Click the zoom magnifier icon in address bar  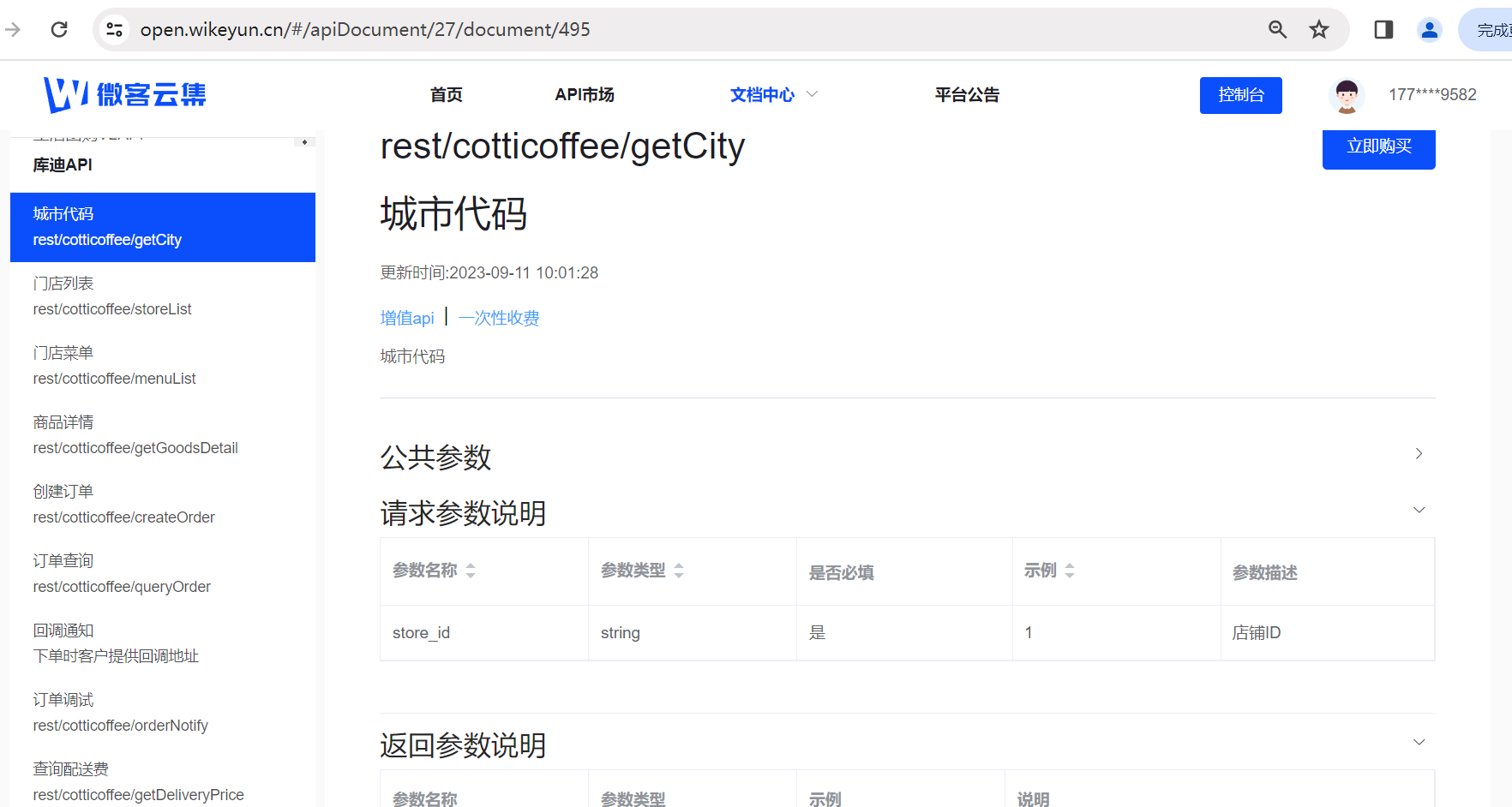coord(1277,30)
